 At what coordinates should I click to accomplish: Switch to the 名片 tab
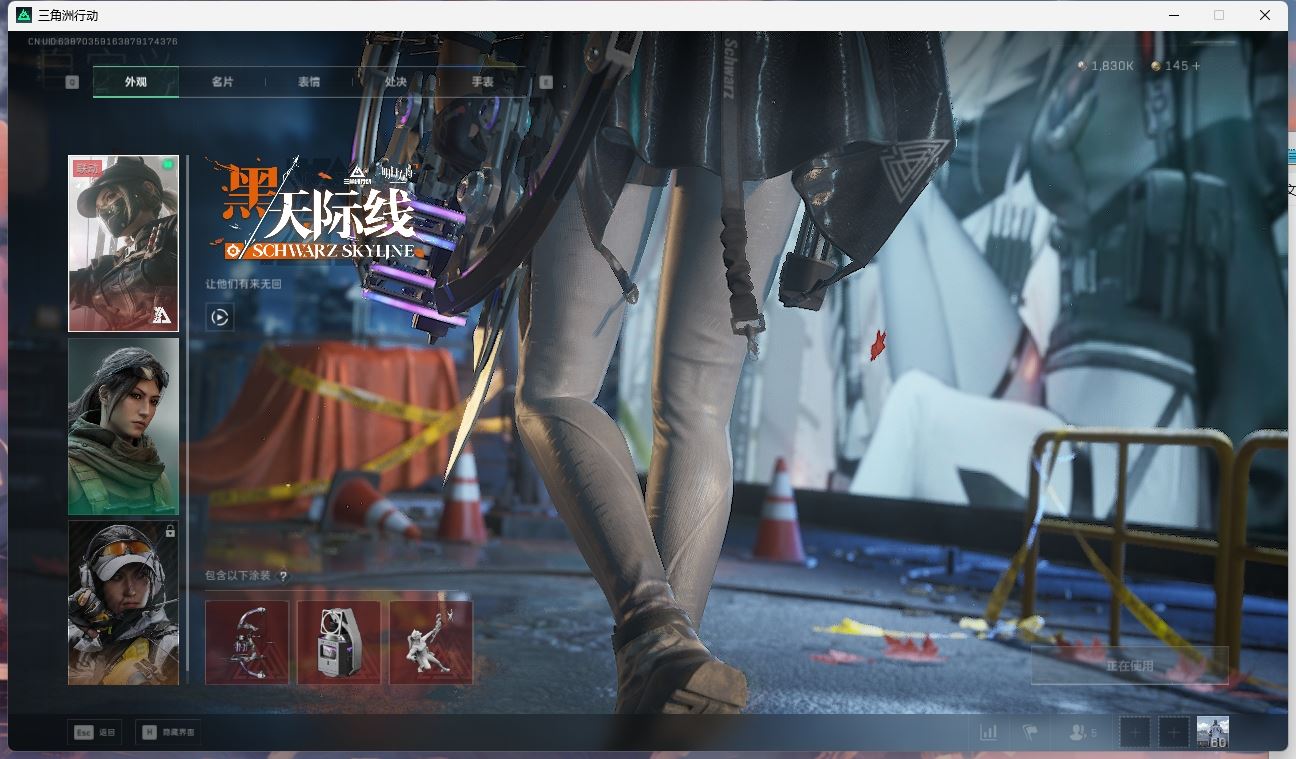[x=222, y=82]
